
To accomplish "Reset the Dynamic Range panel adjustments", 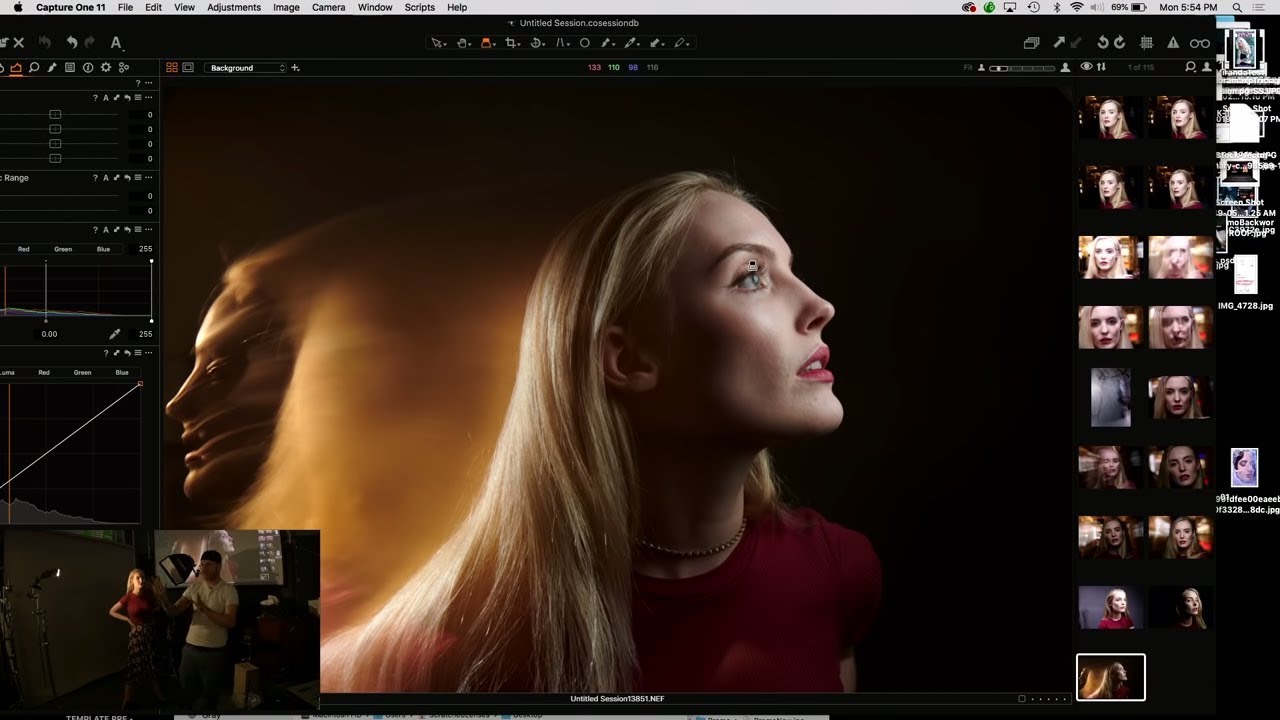I will pyautogui.click(x=127, y=178).
